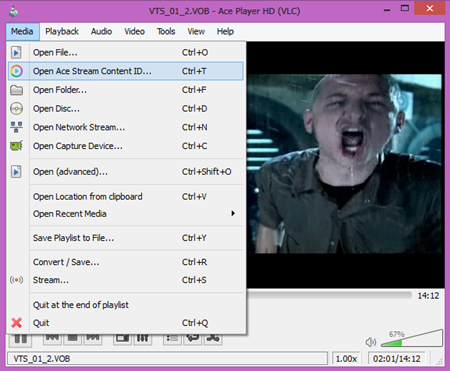Screen dimensions: 450x371
Task: Open the Media menu
Action: coord(22,32)
